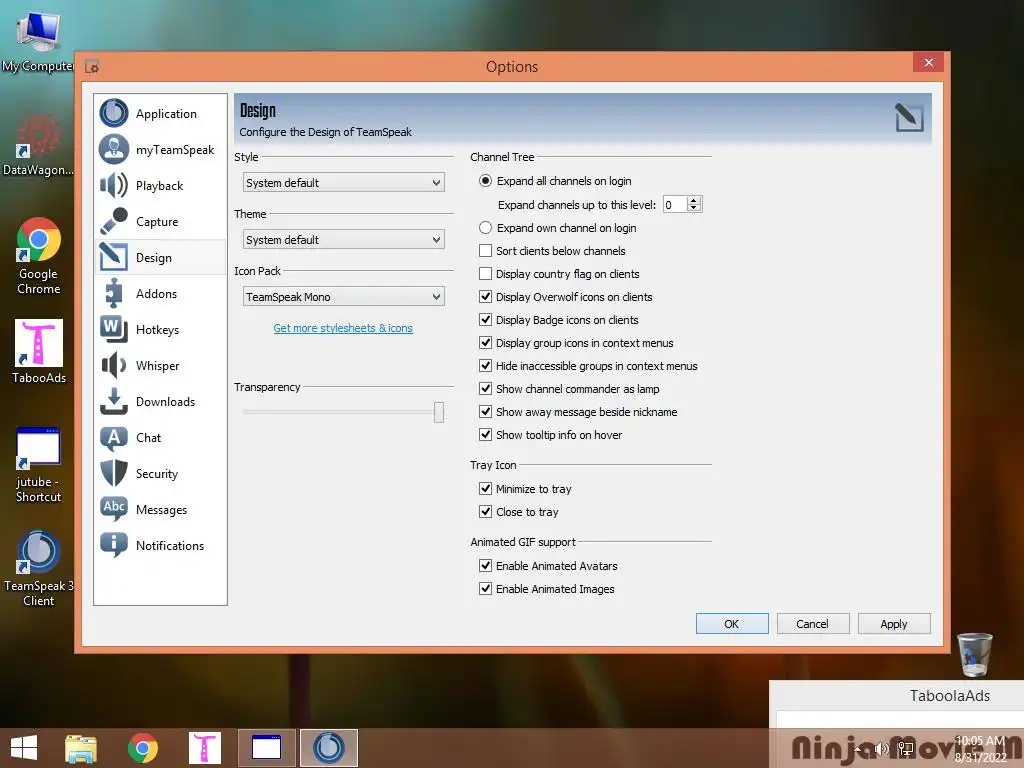
Task: Click the Notifications info icon
Action: click(114, 545)
